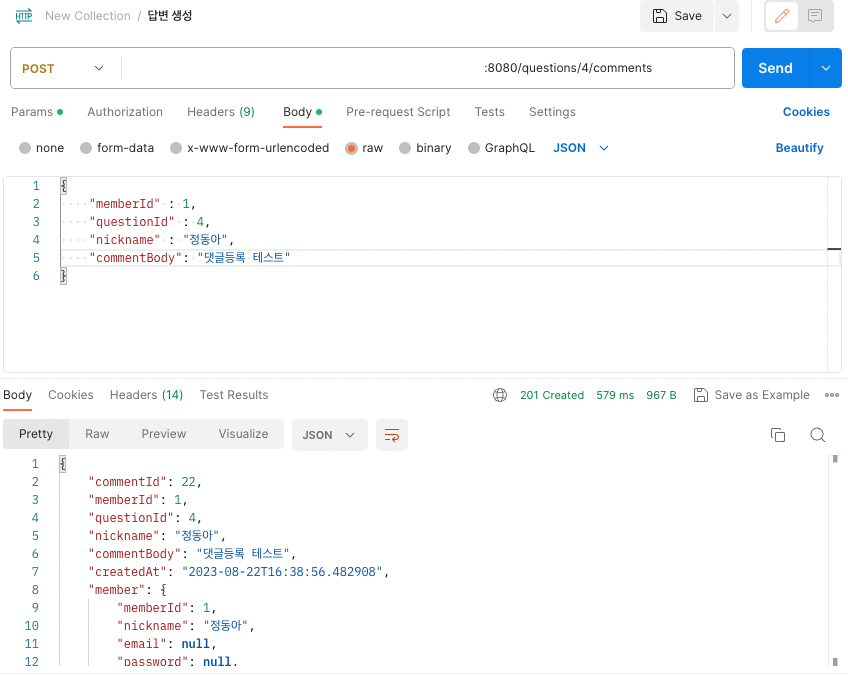The width and height of the screenshot is (848, 675).
Task: Click the "email": null response line
Action: (167, 644)
